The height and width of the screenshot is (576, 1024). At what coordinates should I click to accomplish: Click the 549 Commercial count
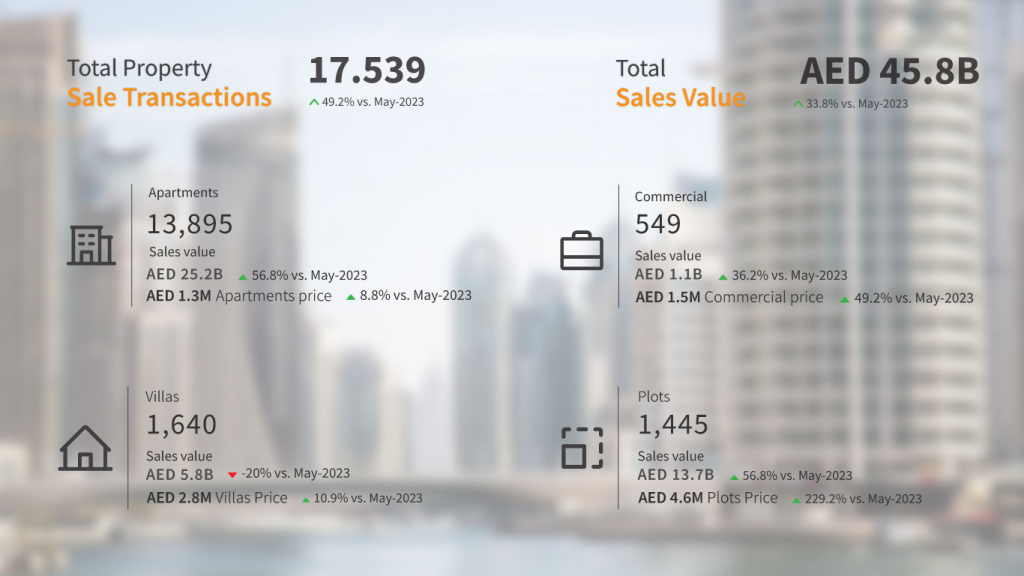pos(658,224)
